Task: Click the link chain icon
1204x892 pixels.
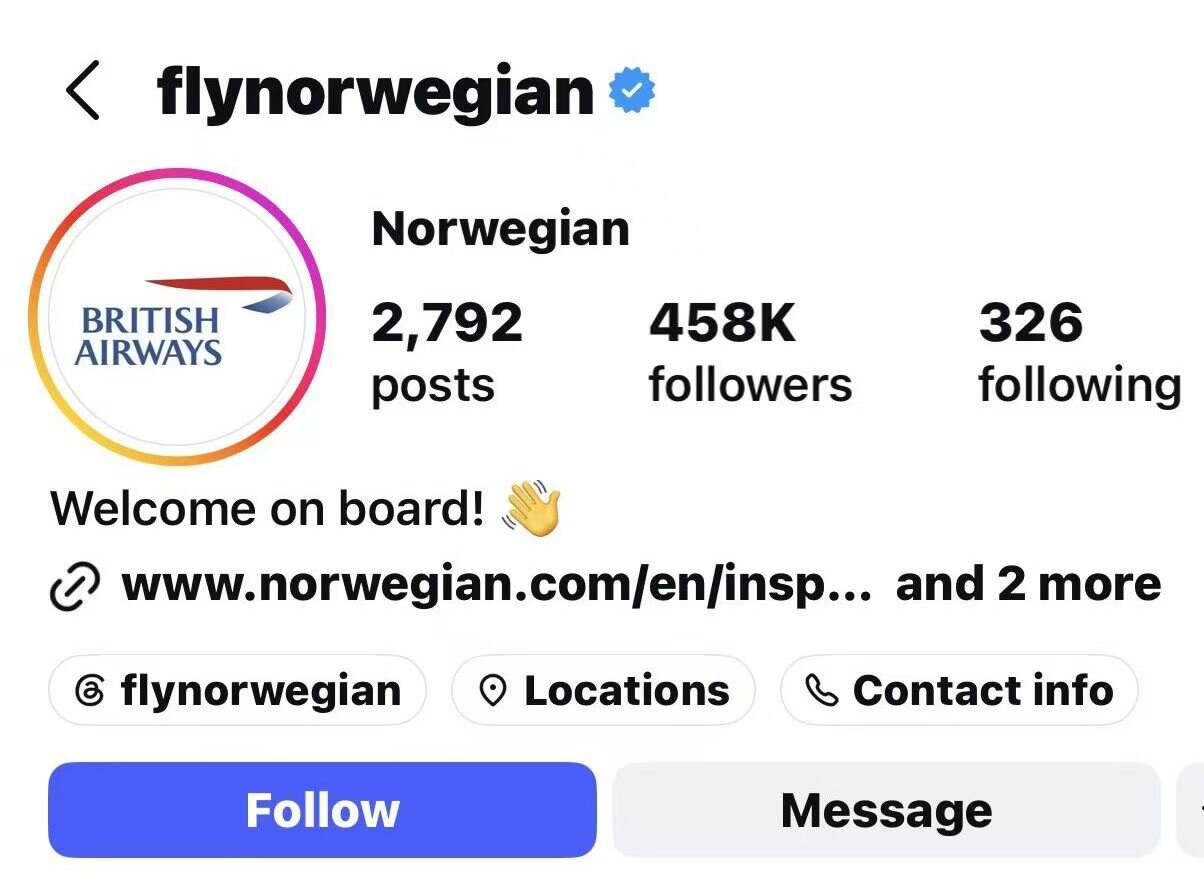Action: click(x=75, y=586)
